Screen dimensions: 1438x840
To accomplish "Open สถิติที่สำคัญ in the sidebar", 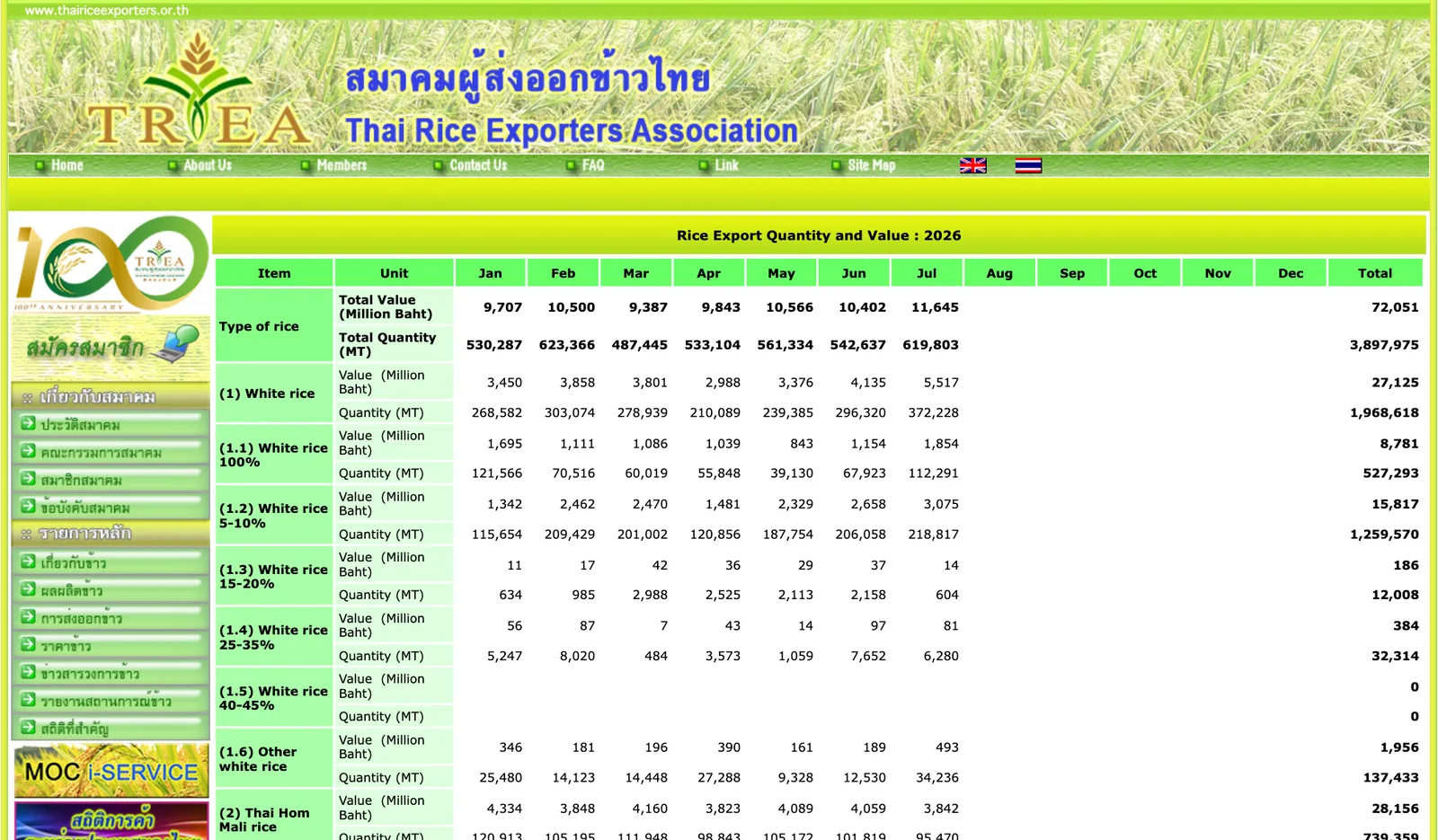I will tap(111, 728).
